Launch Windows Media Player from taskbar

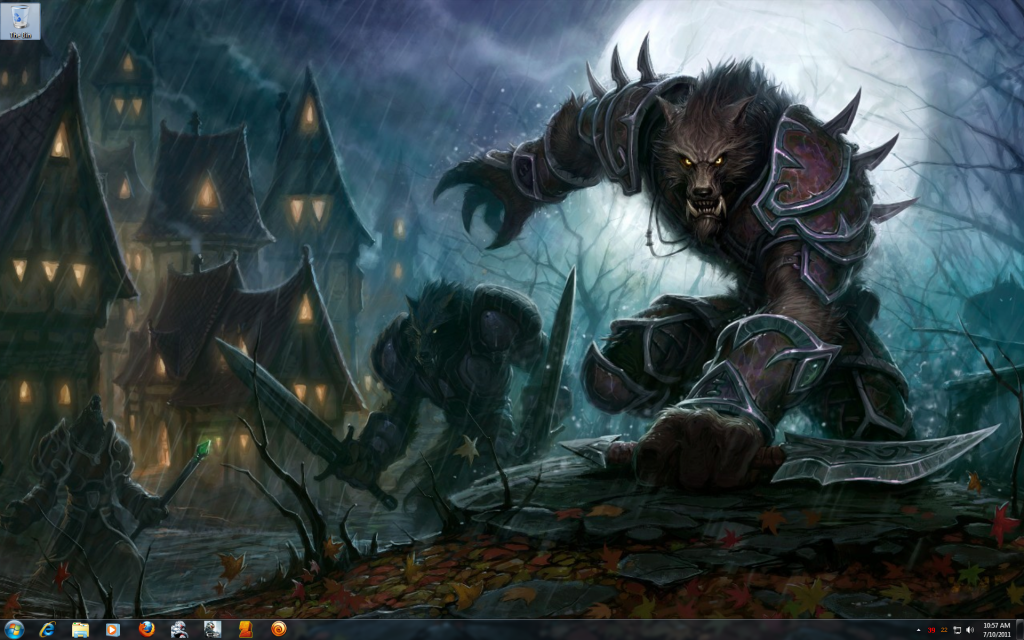pyautogui.click(x=113, y=630)
